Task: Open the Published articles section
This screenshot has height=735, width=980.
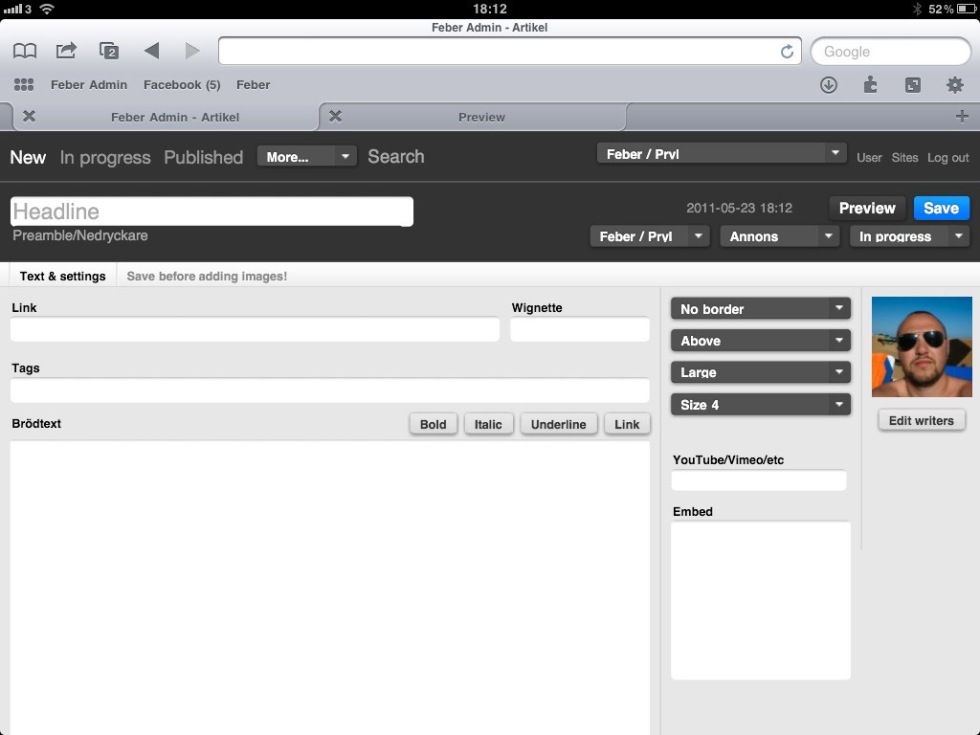Action: tap(203, 157)
